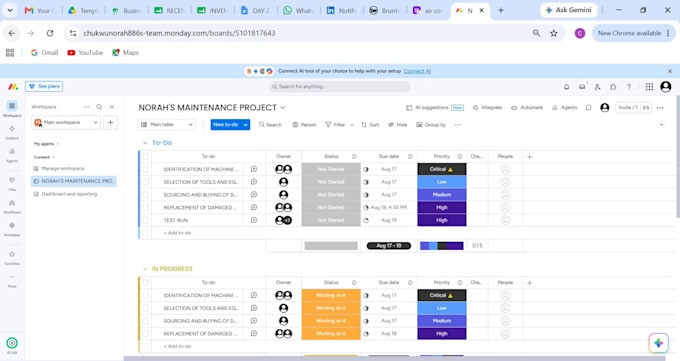Open the Main workspace dropdown
680x361 pixels.
(x=66, y=123)
